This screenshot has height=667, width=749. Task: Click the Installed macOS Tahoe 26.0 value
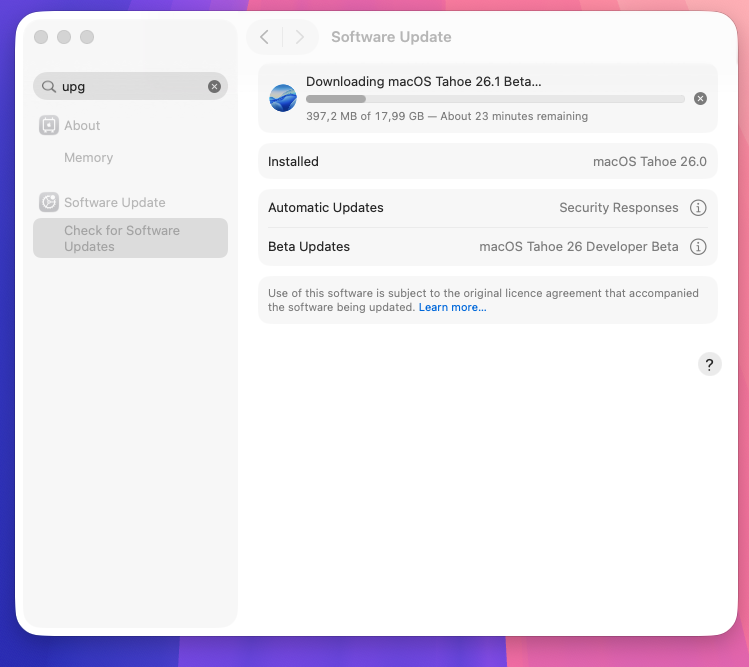(649, 161)
